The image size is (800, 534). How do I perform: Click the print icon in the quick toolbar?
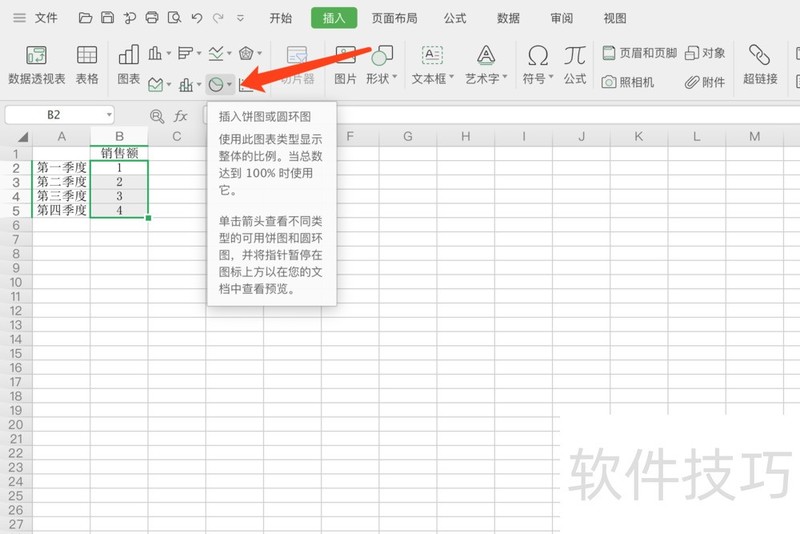tap(152, 18)
